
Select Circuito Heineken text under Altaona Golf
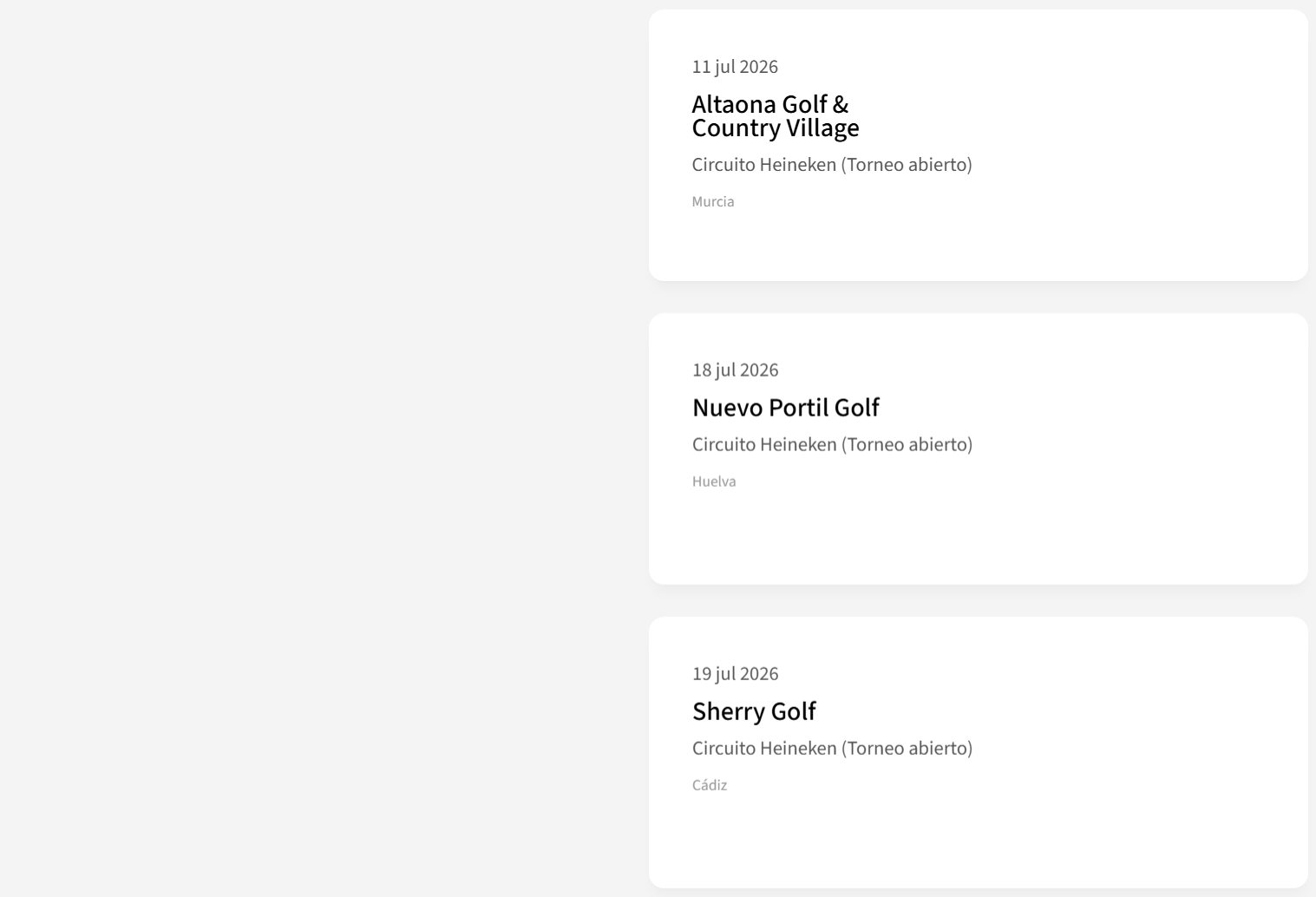(763, 165)
